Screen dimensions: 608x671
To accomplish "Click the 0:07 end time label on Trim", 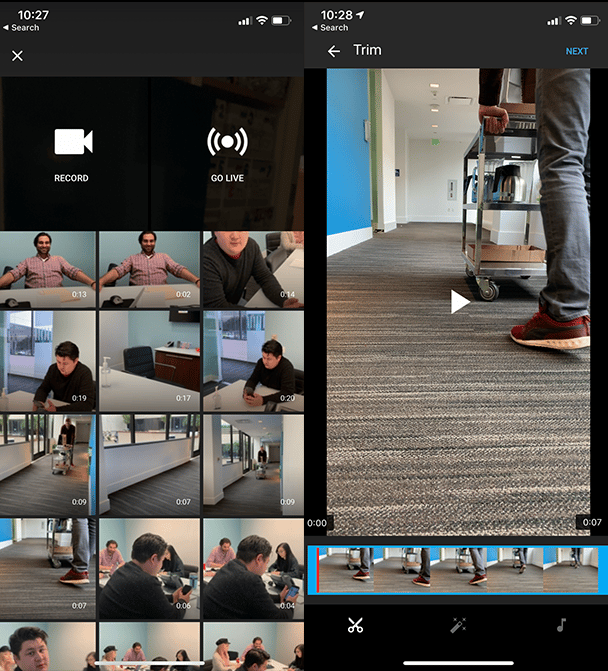I will (x=592, y=522).
